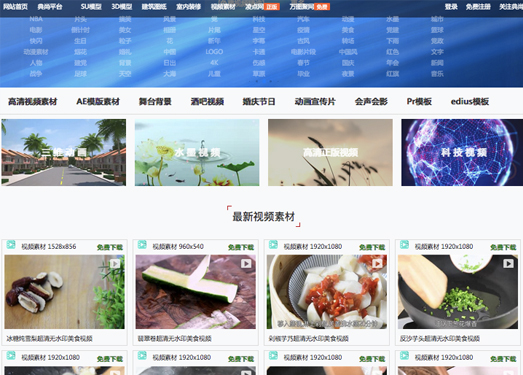Open the 三维动画 banner thumbnail
Image resolution: width=523 pixels, height=375 pixels.
click(x=64, y=152)
